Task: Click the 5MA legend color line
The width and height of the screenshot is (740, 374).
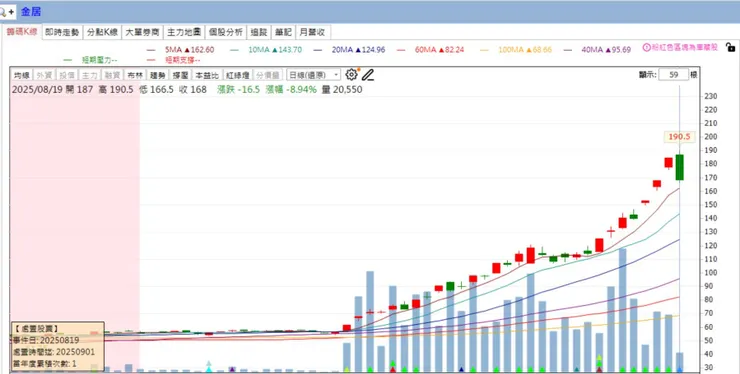Action: (x=151, y=50)
